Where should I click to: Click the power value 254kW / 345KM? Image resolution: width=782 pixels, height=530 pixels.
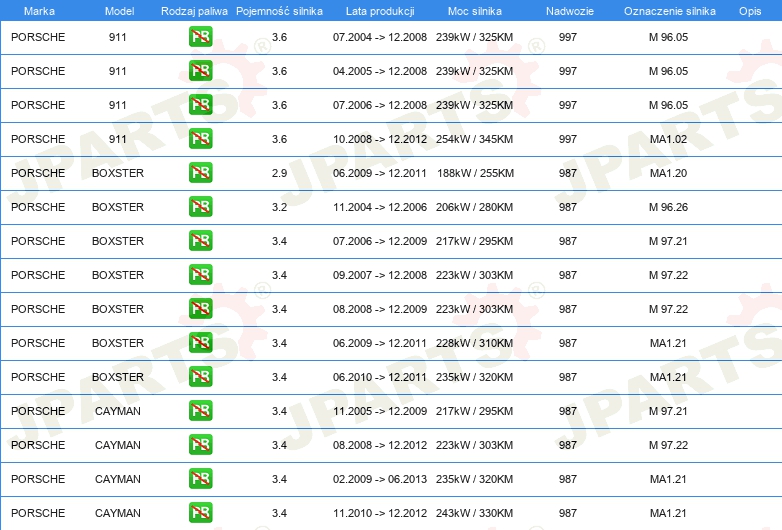474,139
